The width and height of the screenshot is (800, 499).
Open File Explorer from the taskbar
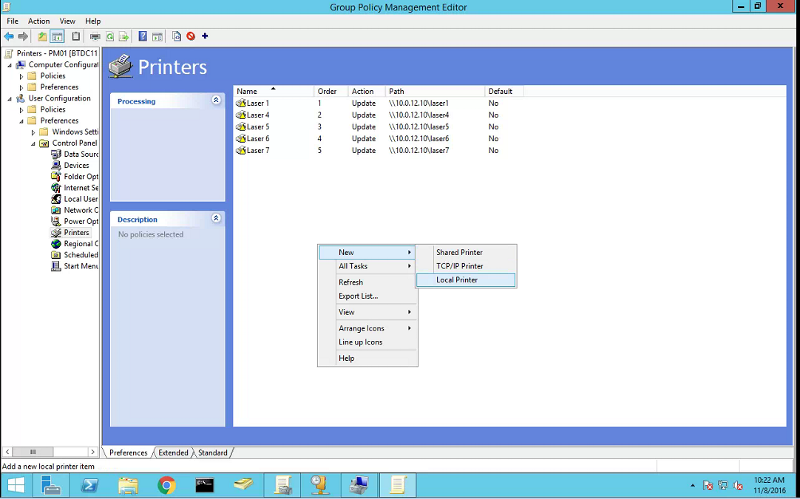[x=128, y=485]
